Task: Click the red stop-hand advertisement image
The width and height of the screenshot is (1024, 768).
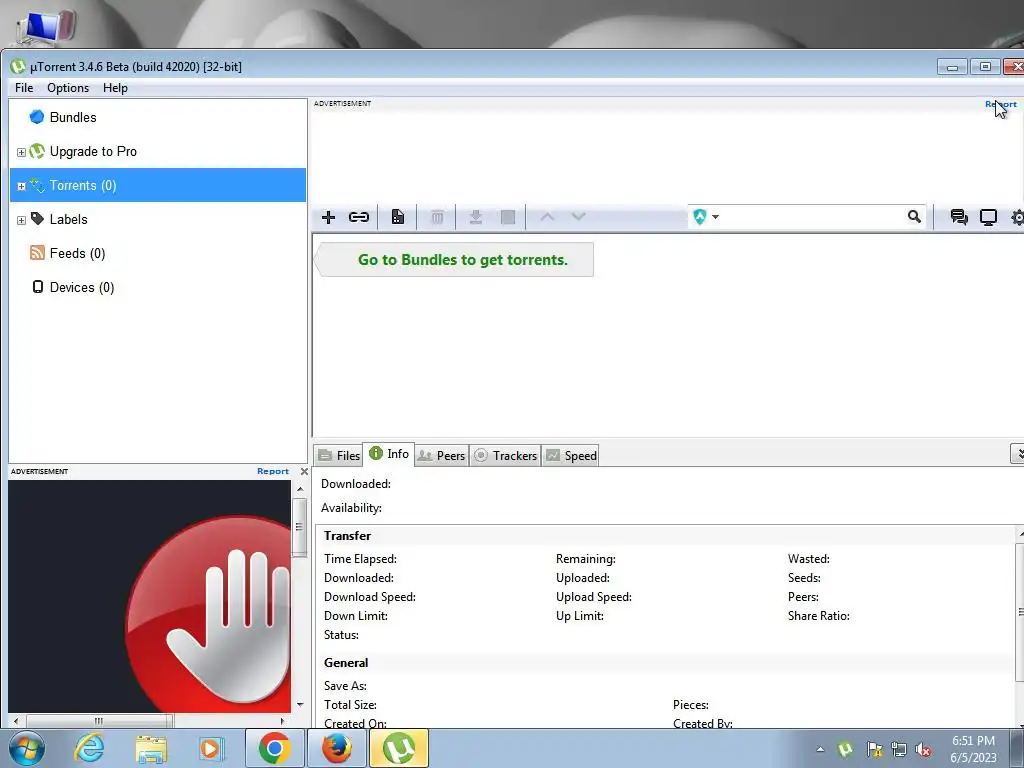Action: pos(150,596)
